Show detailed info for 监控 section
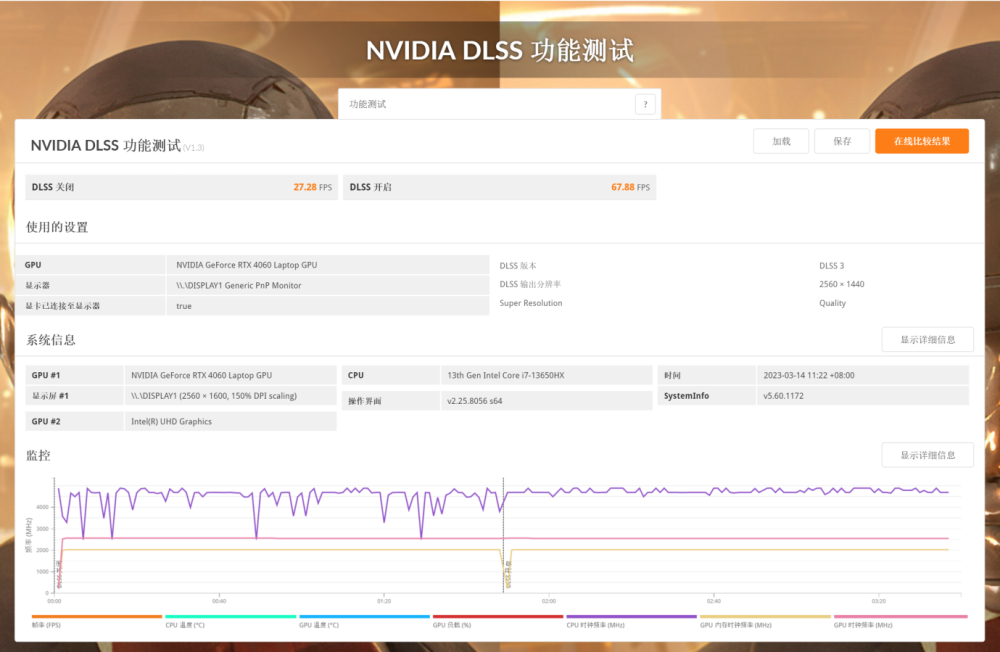1000x652 pixels. 926,455
